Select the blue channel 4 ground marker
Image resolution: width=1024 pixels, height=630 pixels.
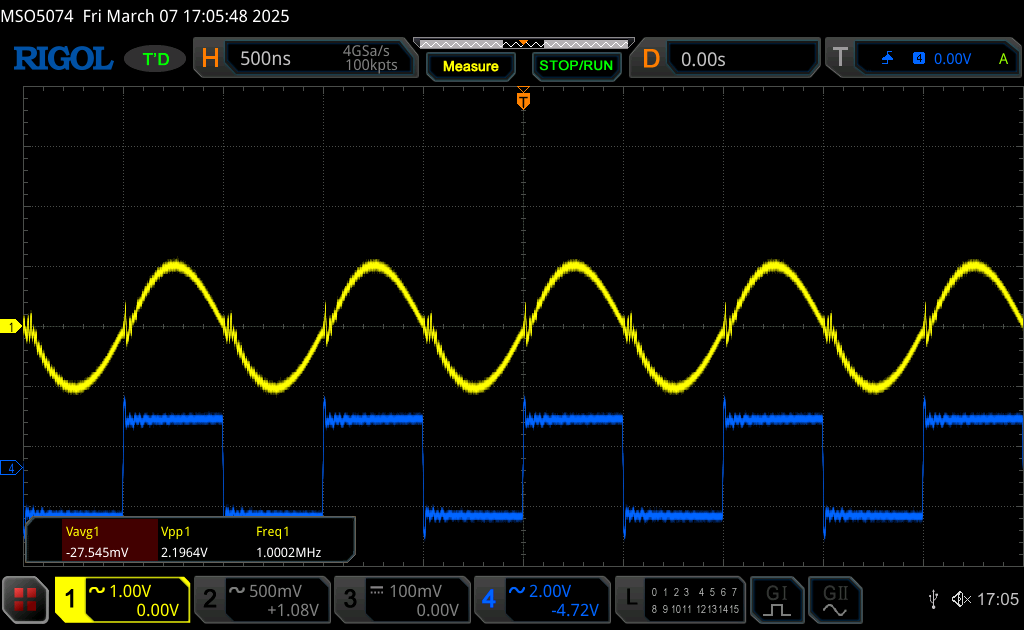tap(11, 468)
